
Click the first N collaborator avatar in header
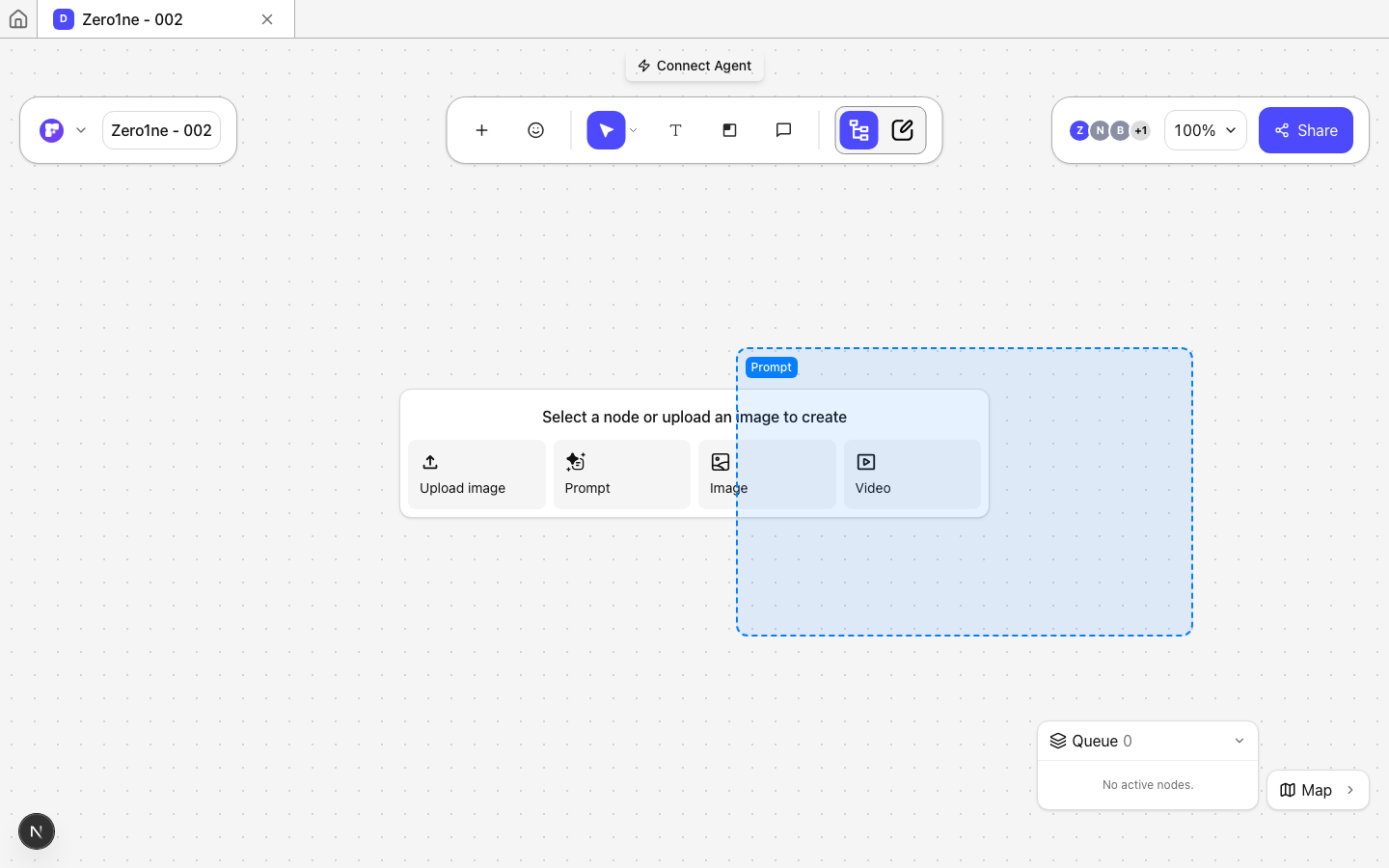tap(1100, 130)
